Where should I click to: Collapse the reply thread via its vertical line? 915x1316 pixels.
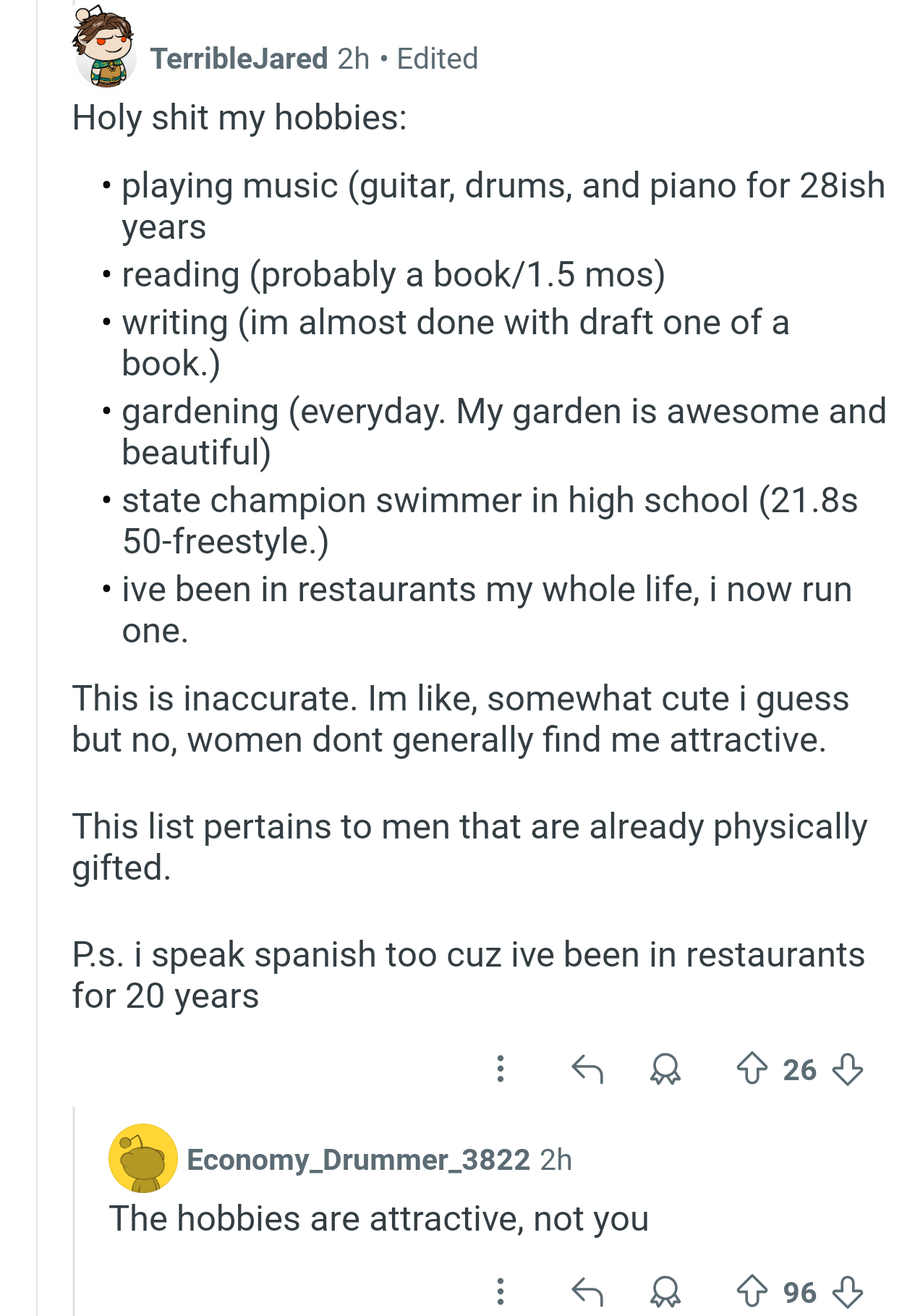click(74, 1210)
